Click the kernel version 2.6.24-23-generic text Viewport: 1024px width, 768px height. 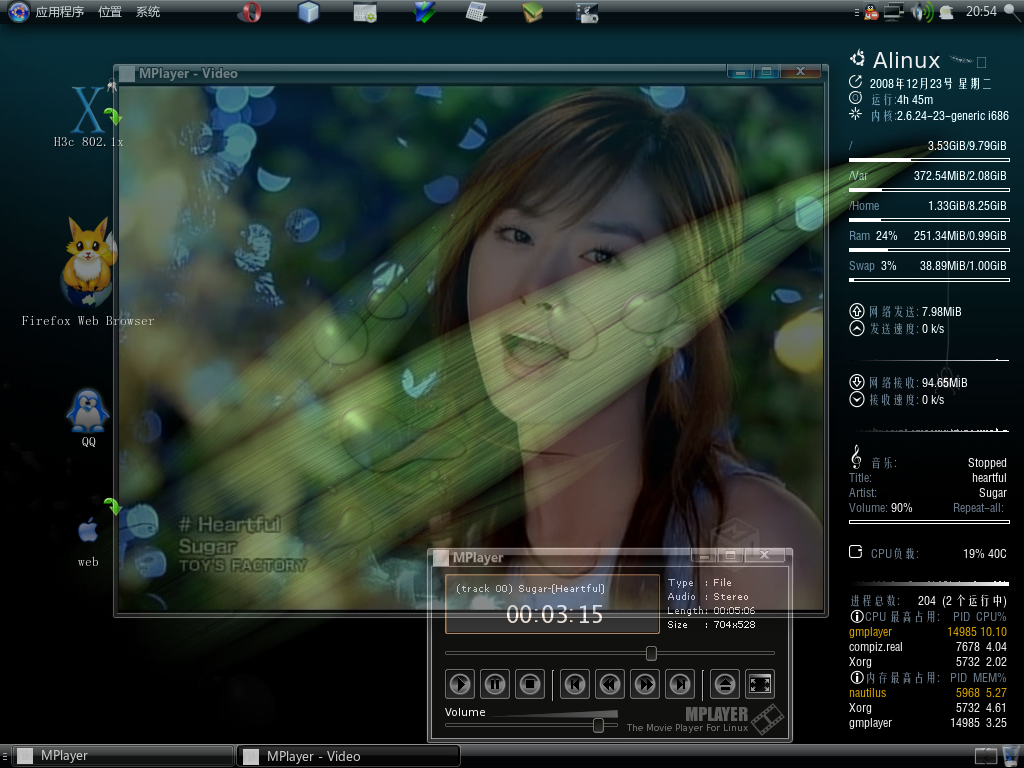point(953,116)
